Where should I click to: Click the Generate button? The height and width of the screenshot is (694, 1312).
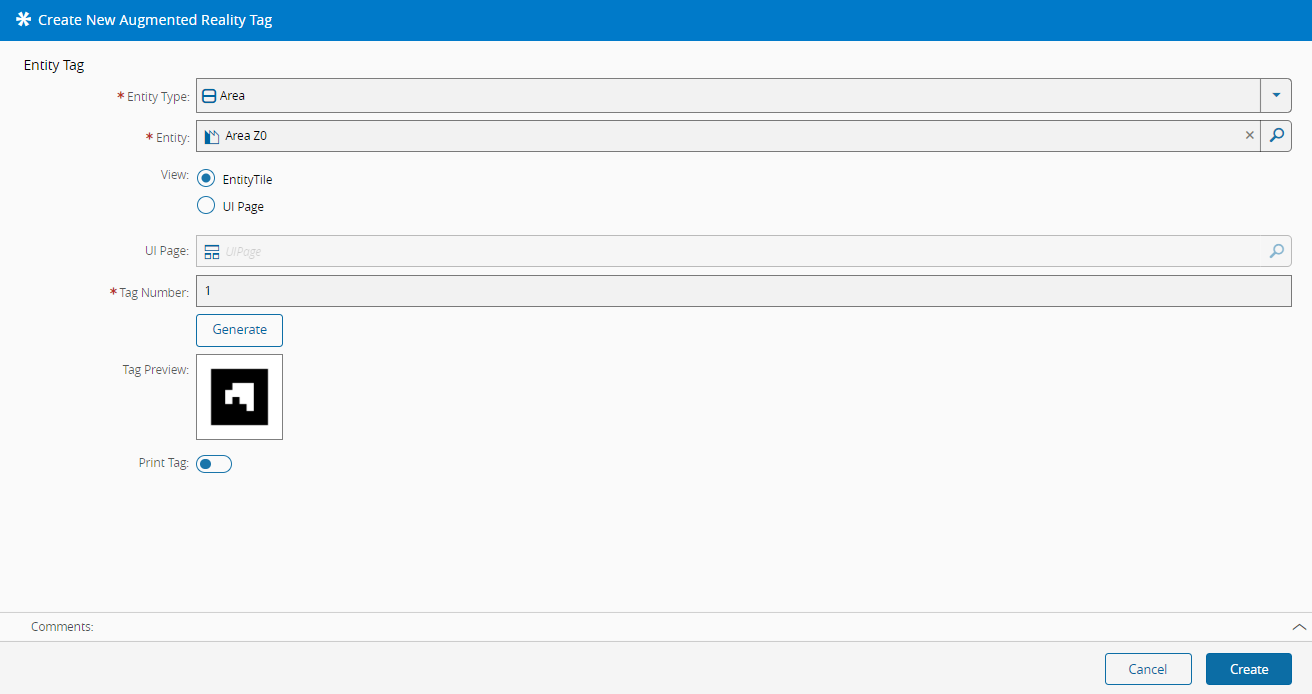(239, 330)
